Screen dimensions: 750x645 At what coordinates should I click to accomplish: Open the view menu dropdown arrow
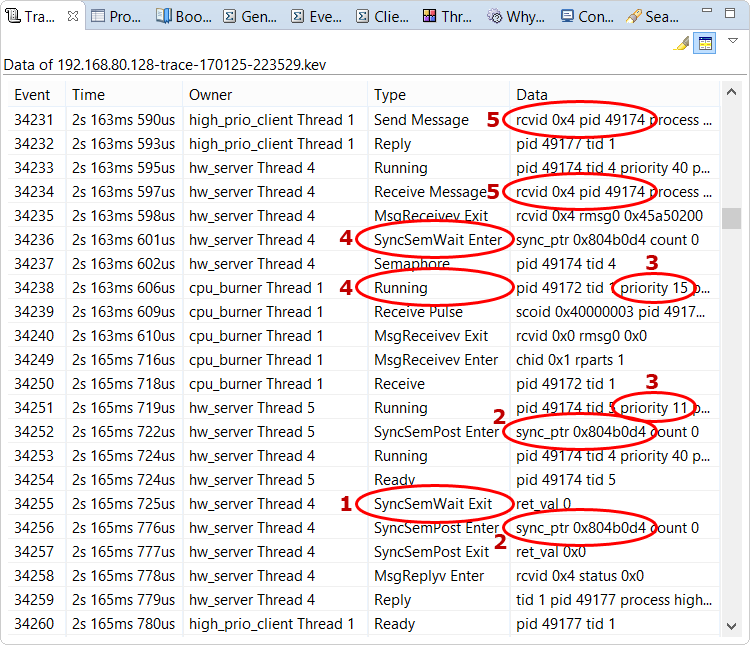[733, 42]
